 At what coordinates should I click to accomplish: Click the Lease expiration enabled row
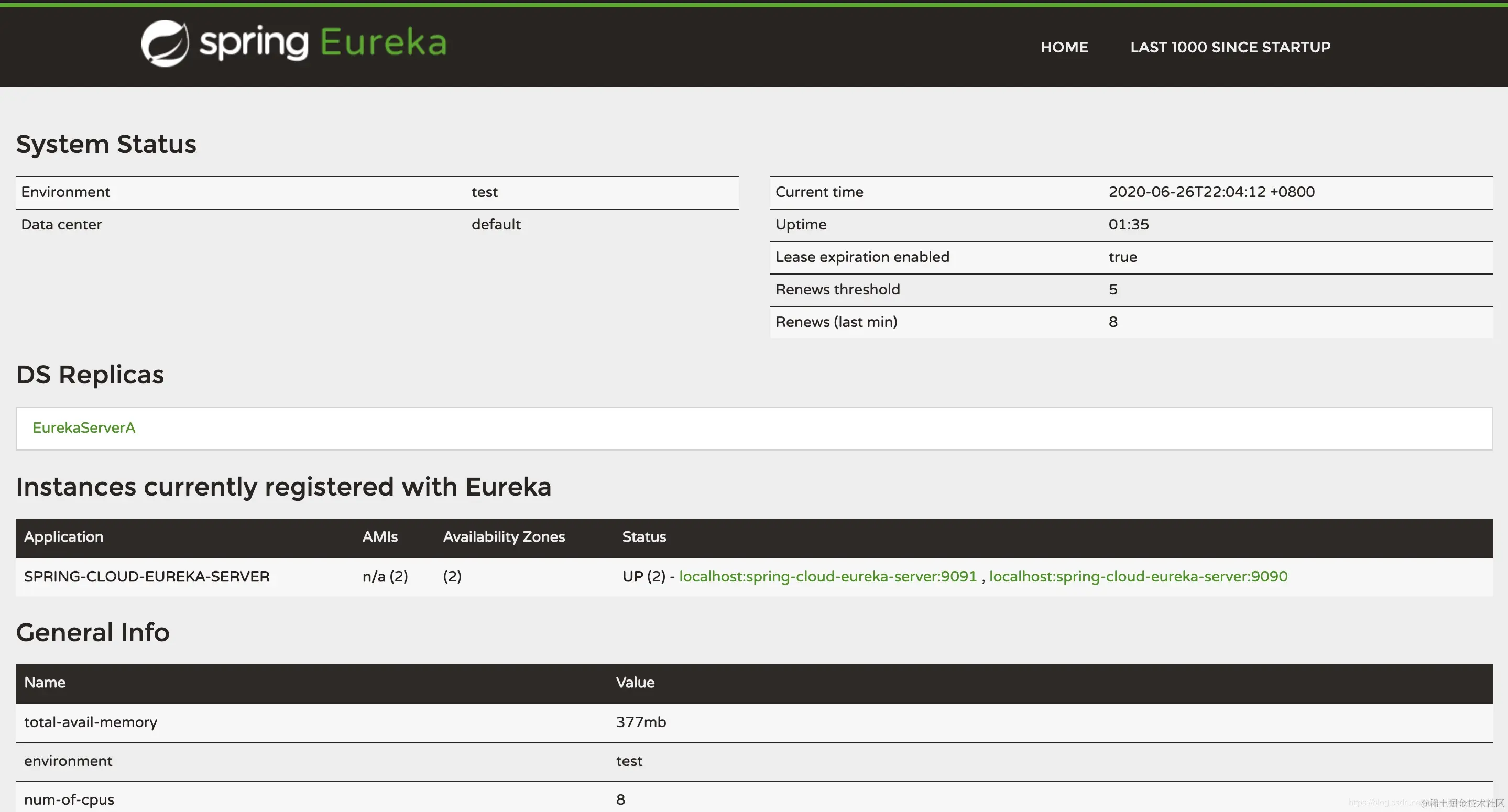pos(862,257)
